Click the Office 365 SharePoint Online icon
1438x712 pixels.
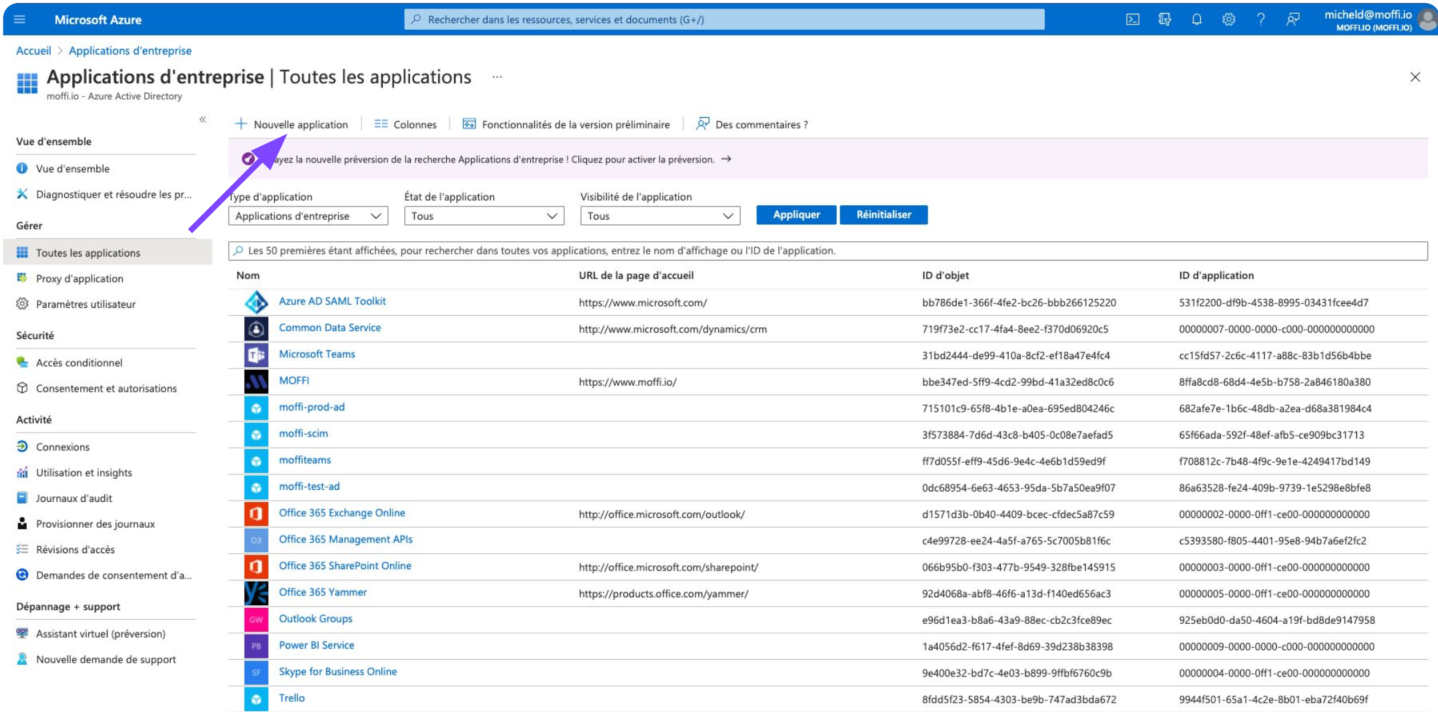[x=257, y=567]
